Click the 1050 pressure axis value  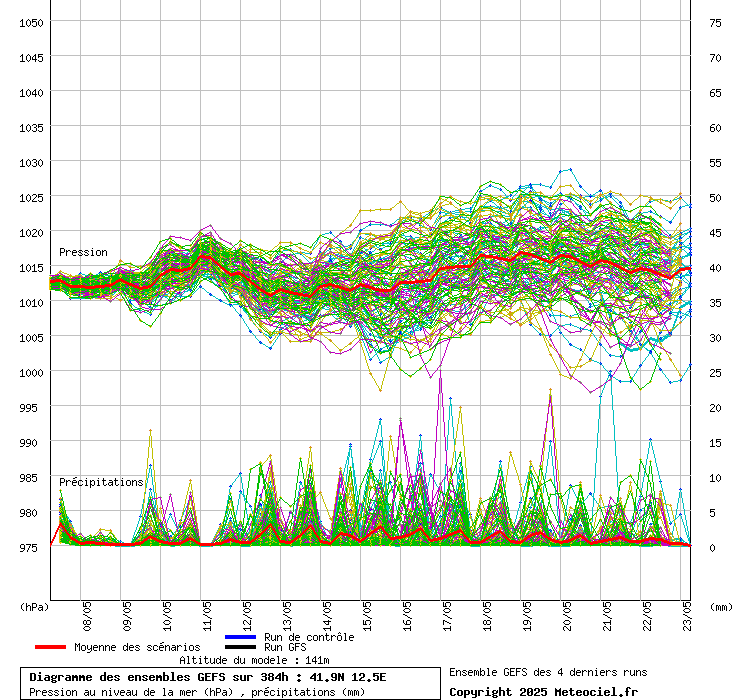click(x=31, y=23)
